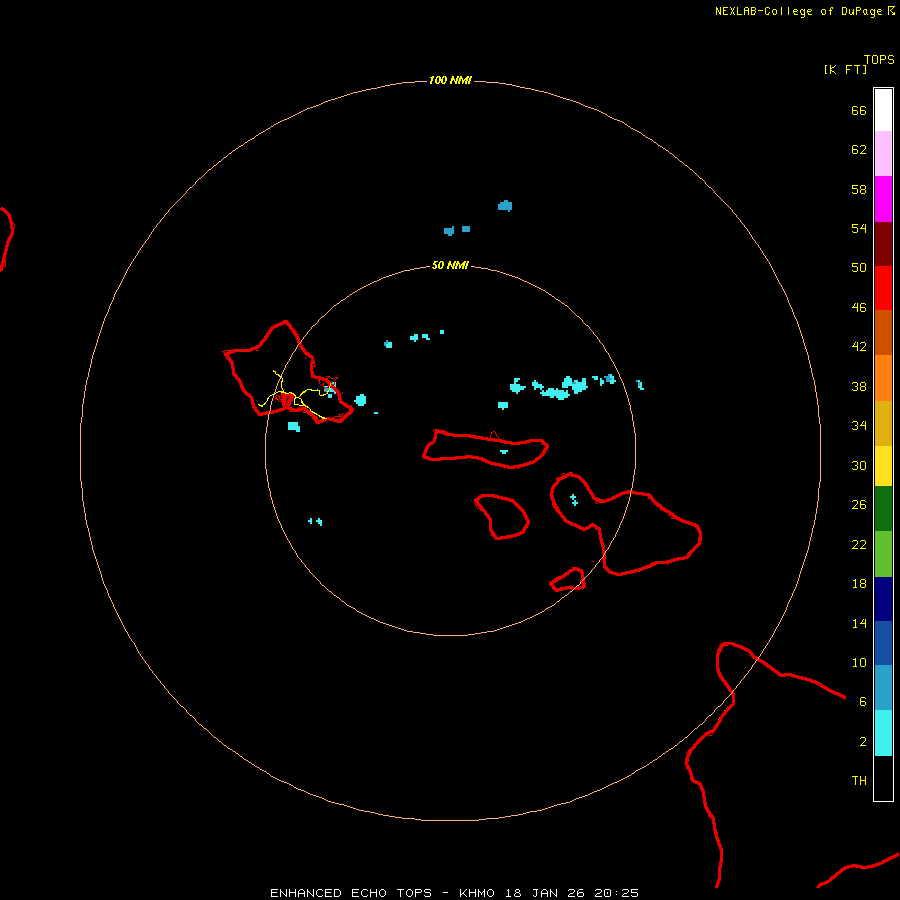Click the white 66 K FT color swatch
900x900 pixels.
coord(883,110)
